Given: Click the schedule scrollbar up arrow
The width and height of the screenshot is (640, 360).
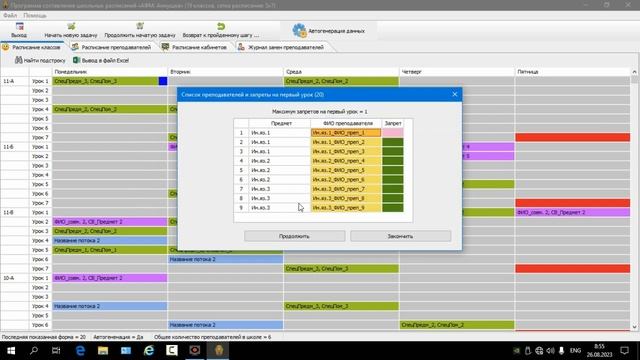Looking at the screenshot, I should pyautogui.click(x=635, y=72).
